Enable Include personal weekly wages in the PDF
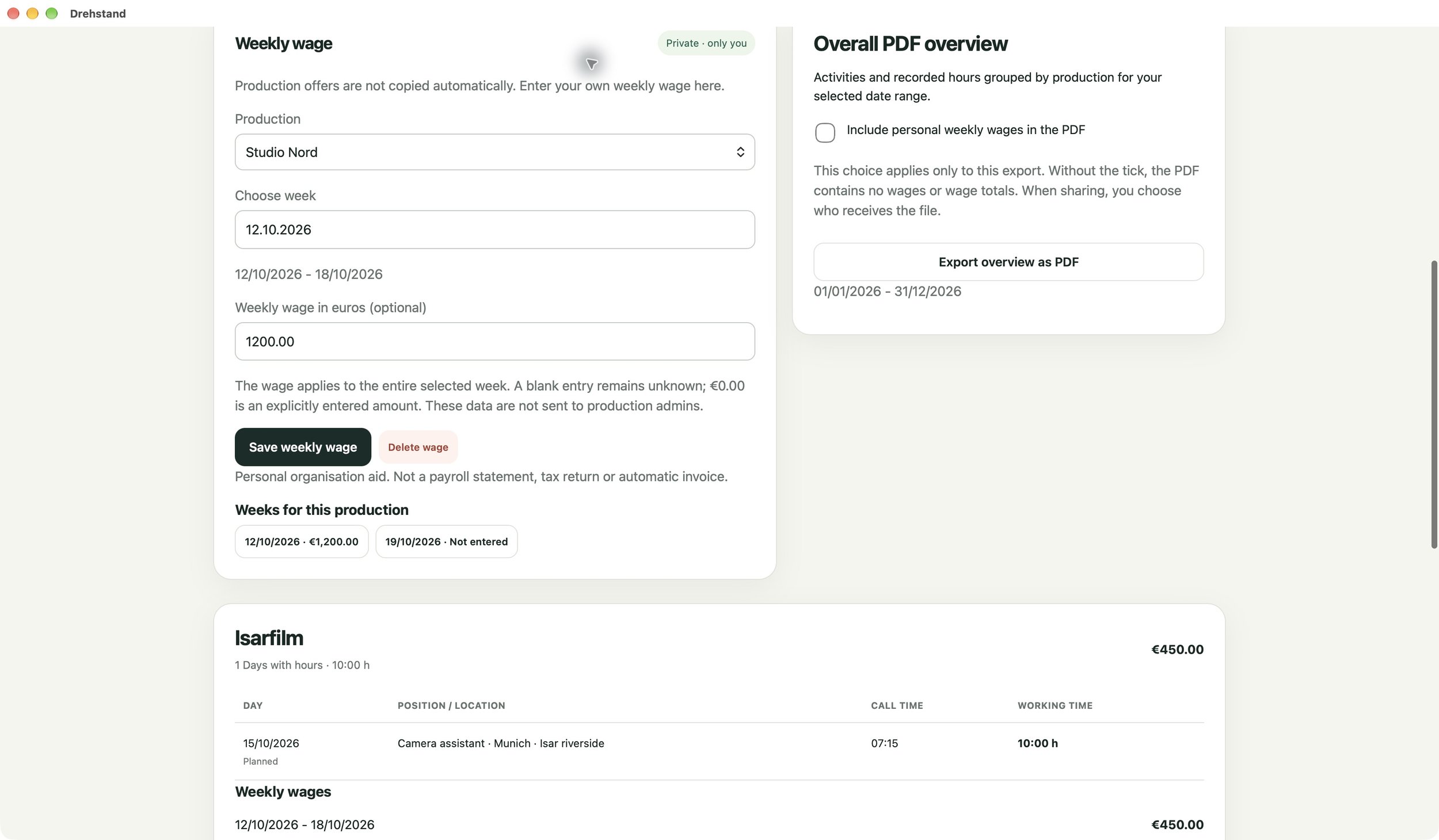This screenshot has height=840, width=1439. click(825, 132)
